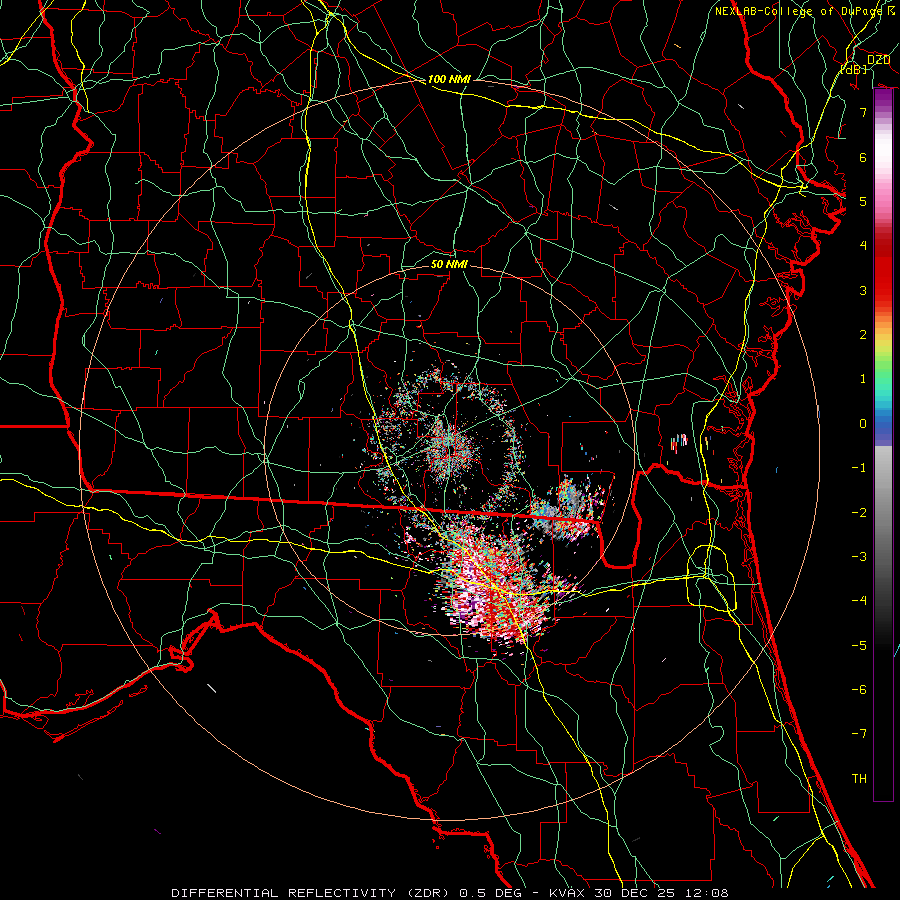Click the '30 DEC 25 12:08' timestamp

[660, 893]
